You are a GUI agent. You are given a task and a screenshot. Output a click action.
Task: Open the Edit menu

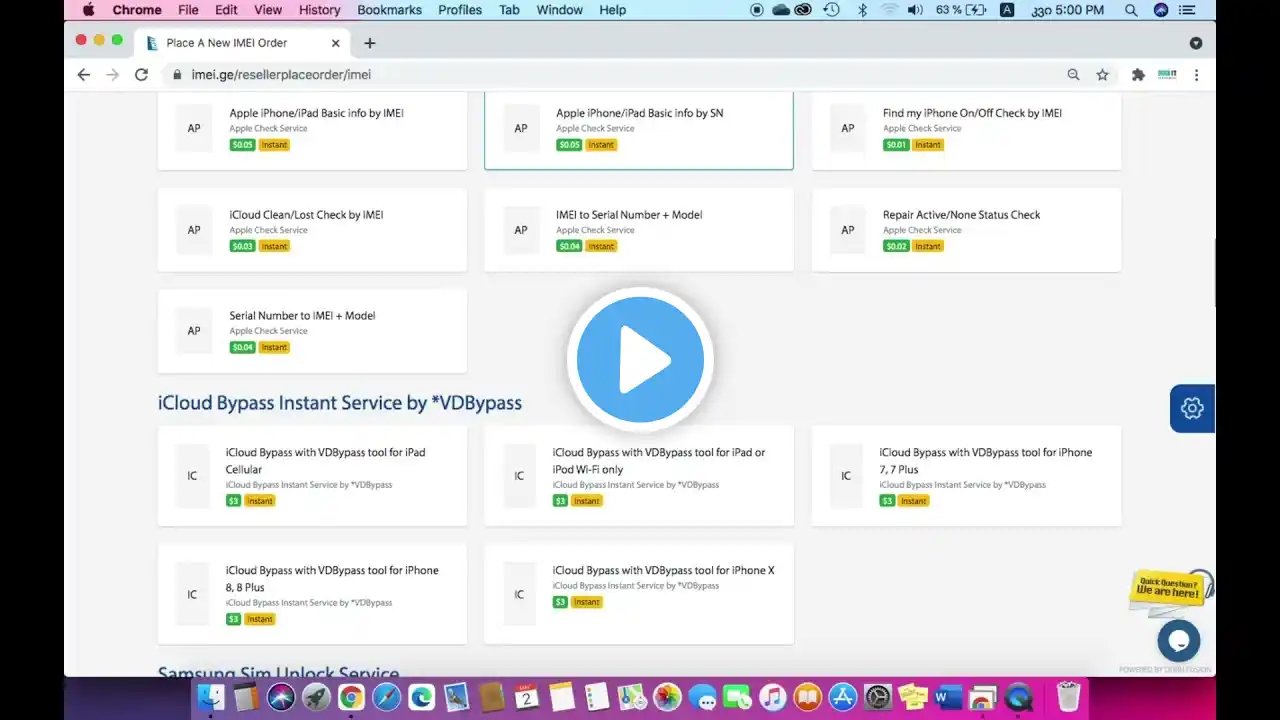[226, 10]
